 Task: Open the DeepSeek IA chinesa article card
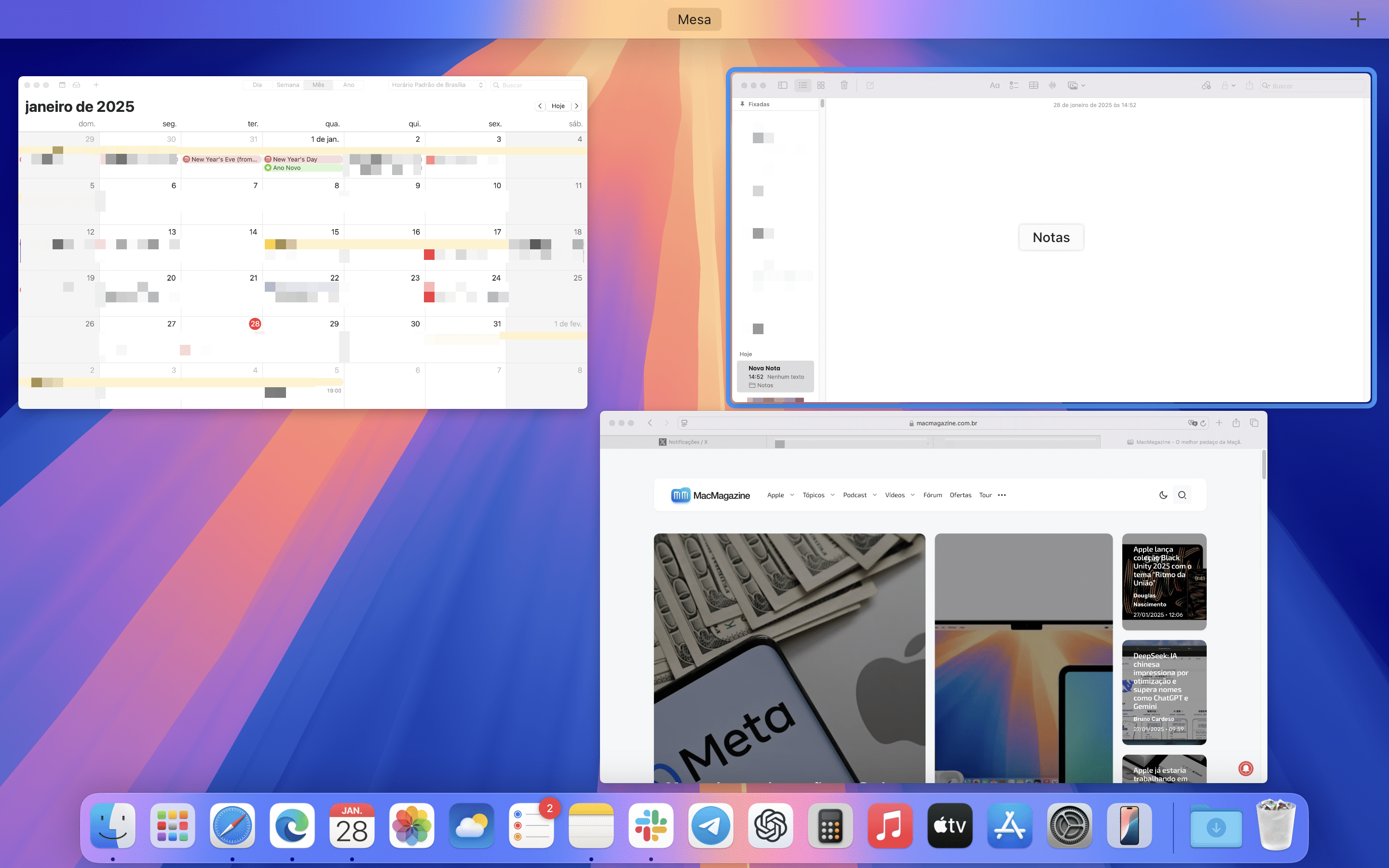[x=1164, y=692]
